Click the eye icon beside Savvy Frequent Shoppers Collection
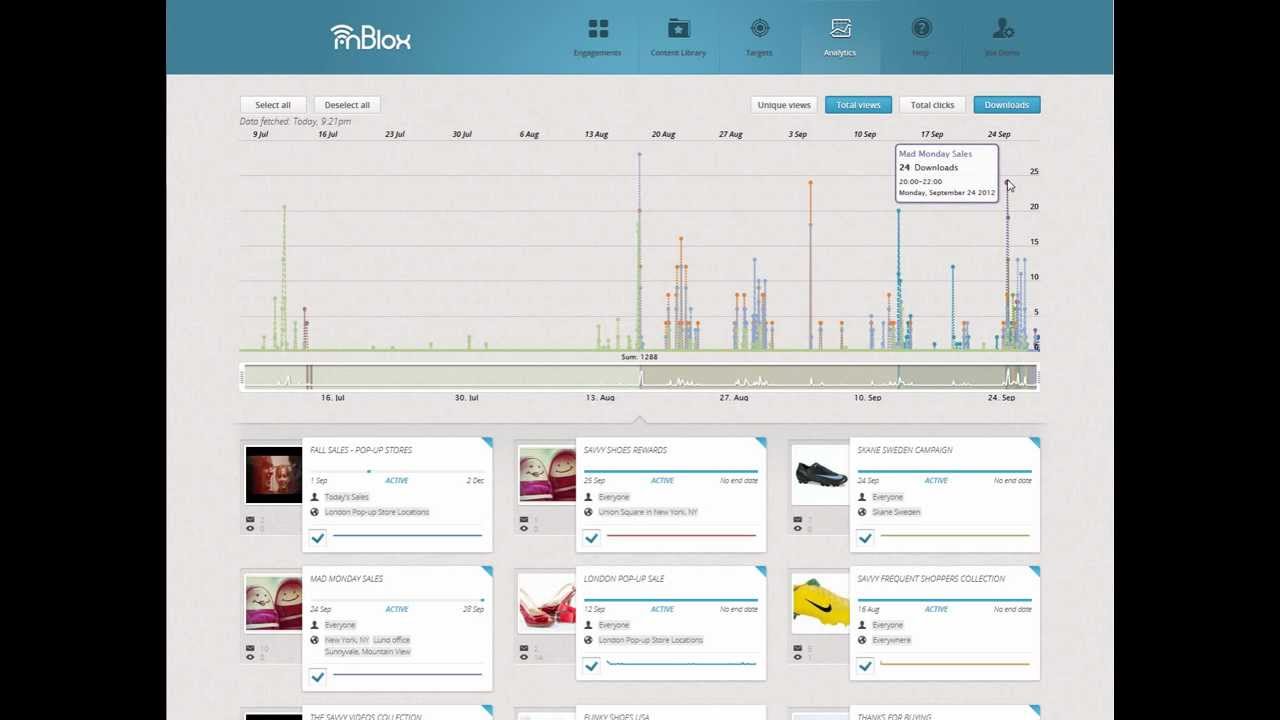Image resolution: width=1280 pixels, height=720 pixels. 797,657
